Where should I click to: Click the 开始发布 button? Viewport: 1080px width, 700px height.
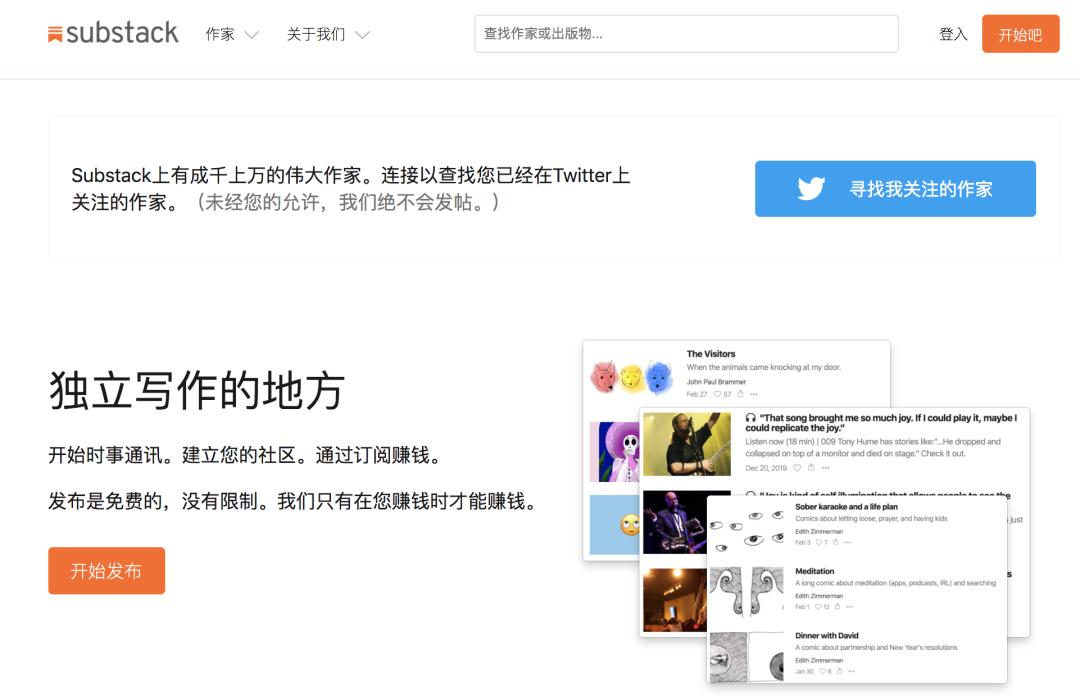107,570
